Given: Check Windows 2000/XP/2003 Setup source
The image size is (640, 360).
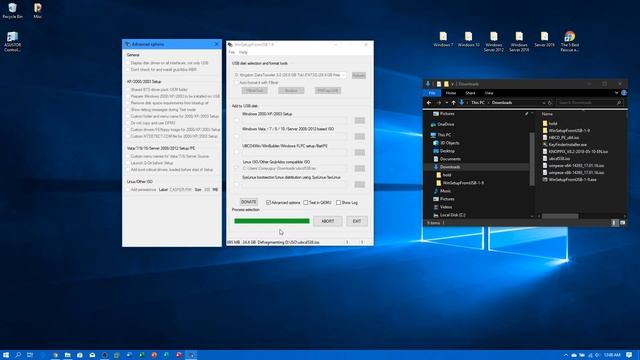Looking at the screenshot, I should (236, 120).
